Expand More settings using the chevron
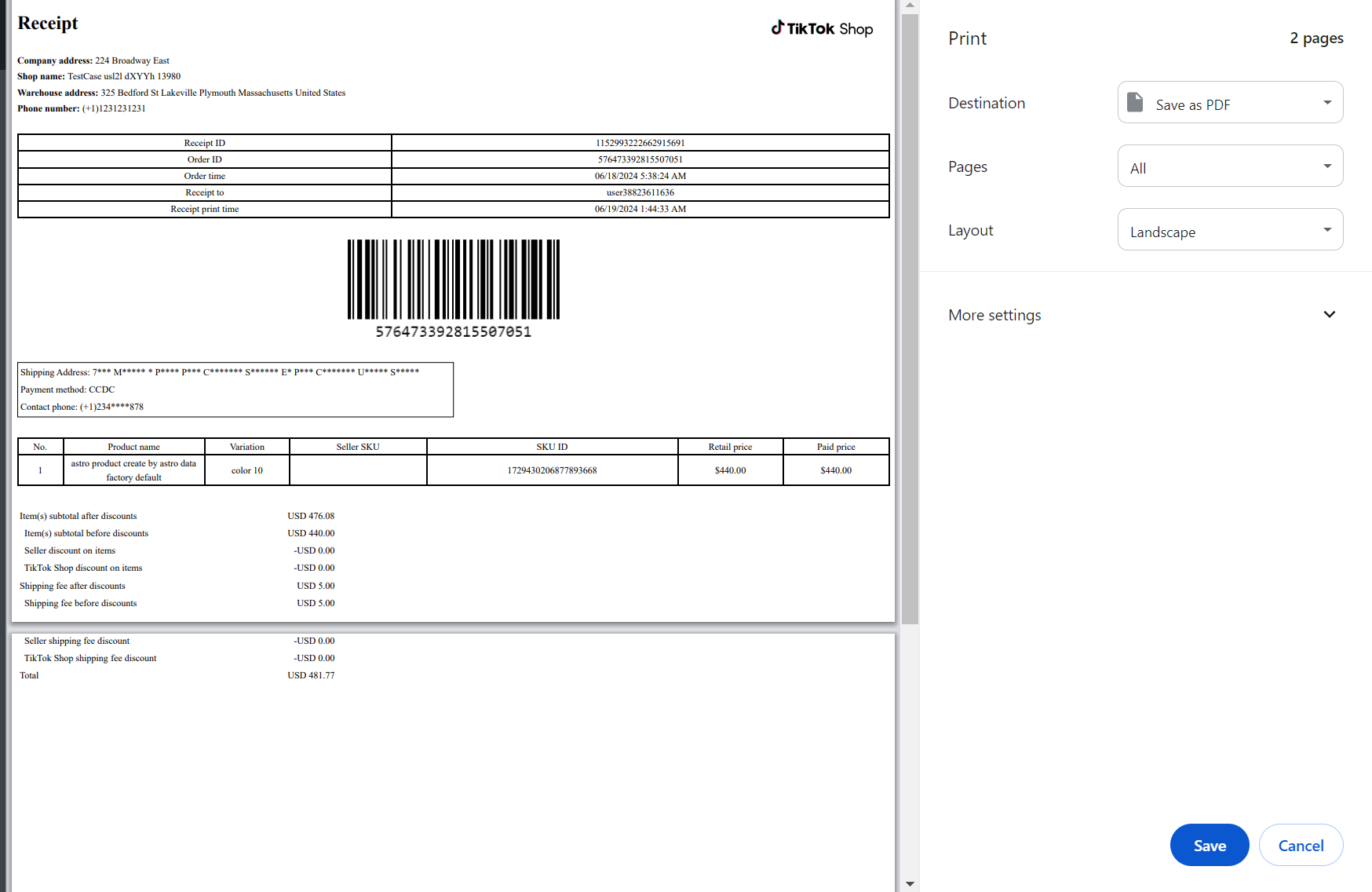Image resolution: width=1372 pixels, height=892 pixels. (1329, 315)
